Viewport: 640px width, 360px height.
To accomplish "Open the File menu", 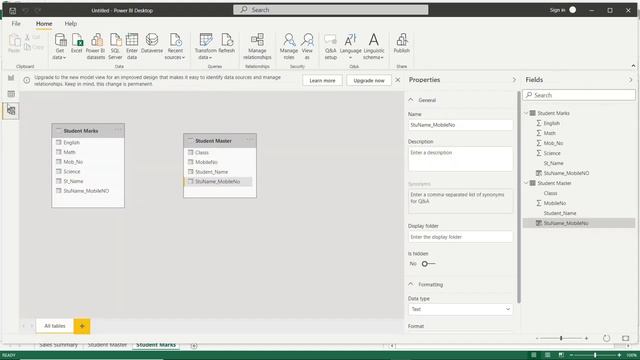I will 16,24.
